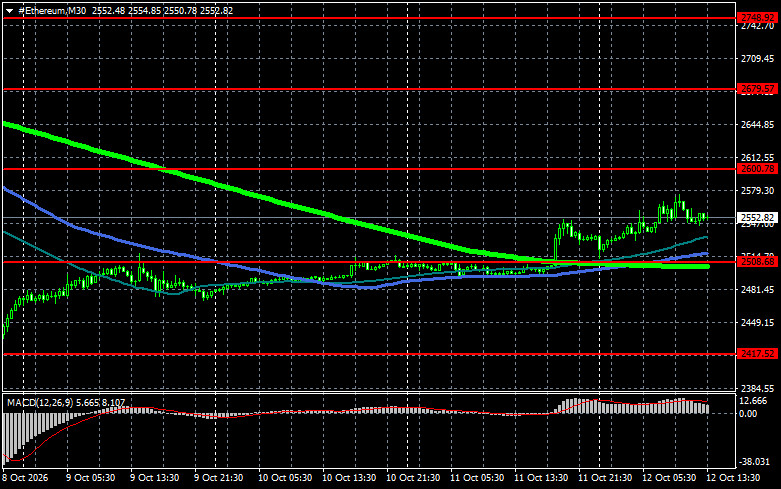781x489 pixels.
Task: Click the 12 Oct 13:30 time label
Action: tap(733, 478)
